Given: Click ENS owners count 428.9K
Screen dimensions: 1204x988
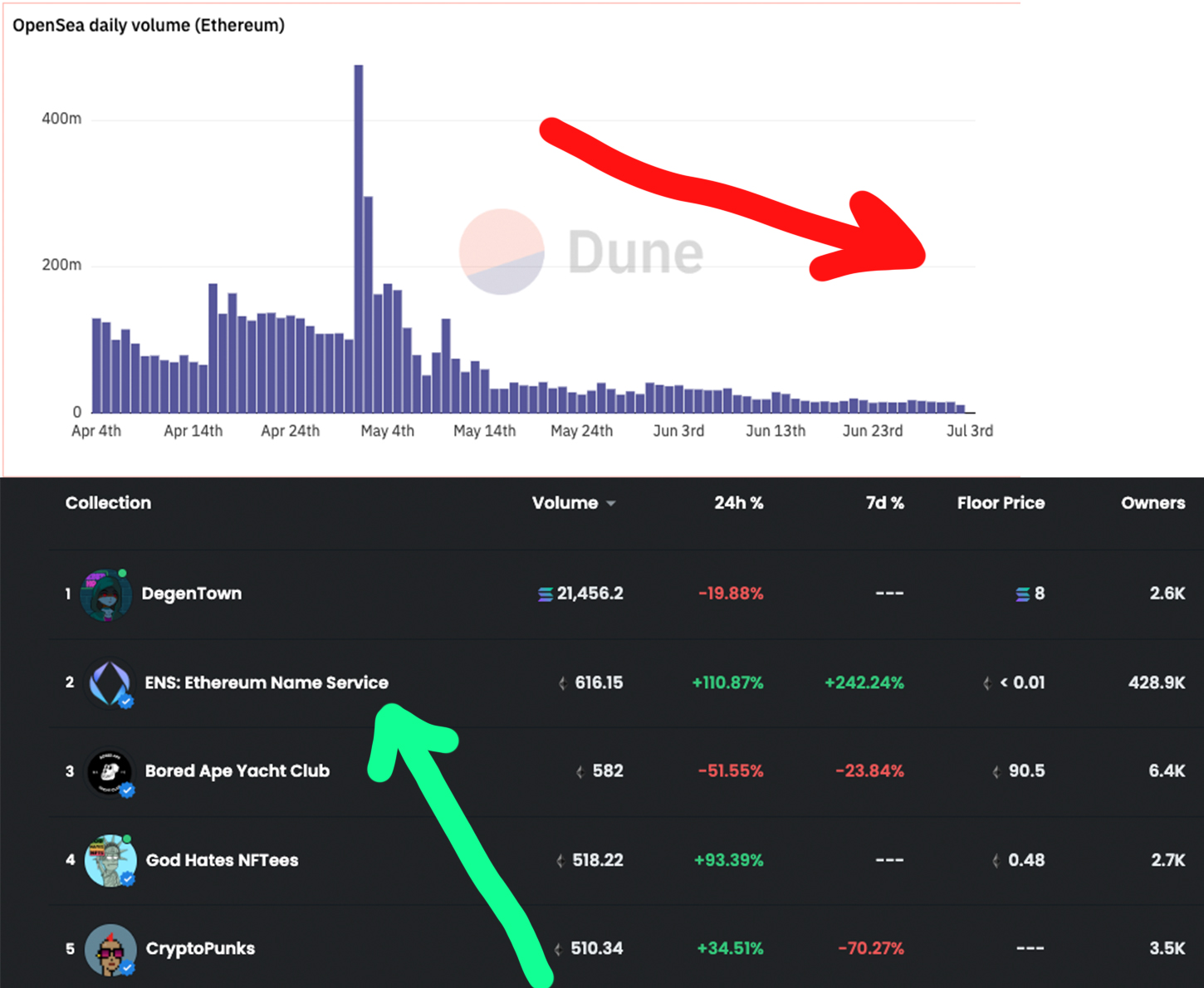Looking at the screenshot, I should click(1157, 682).
